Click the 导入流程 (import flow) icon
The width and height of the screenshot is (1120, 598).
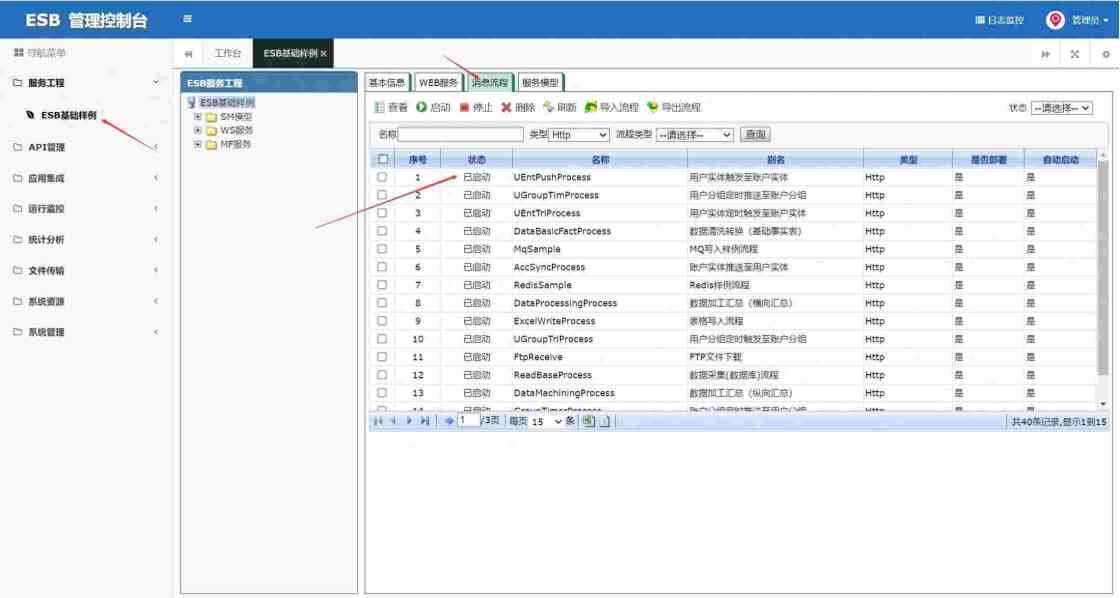[x=591, y=107]
